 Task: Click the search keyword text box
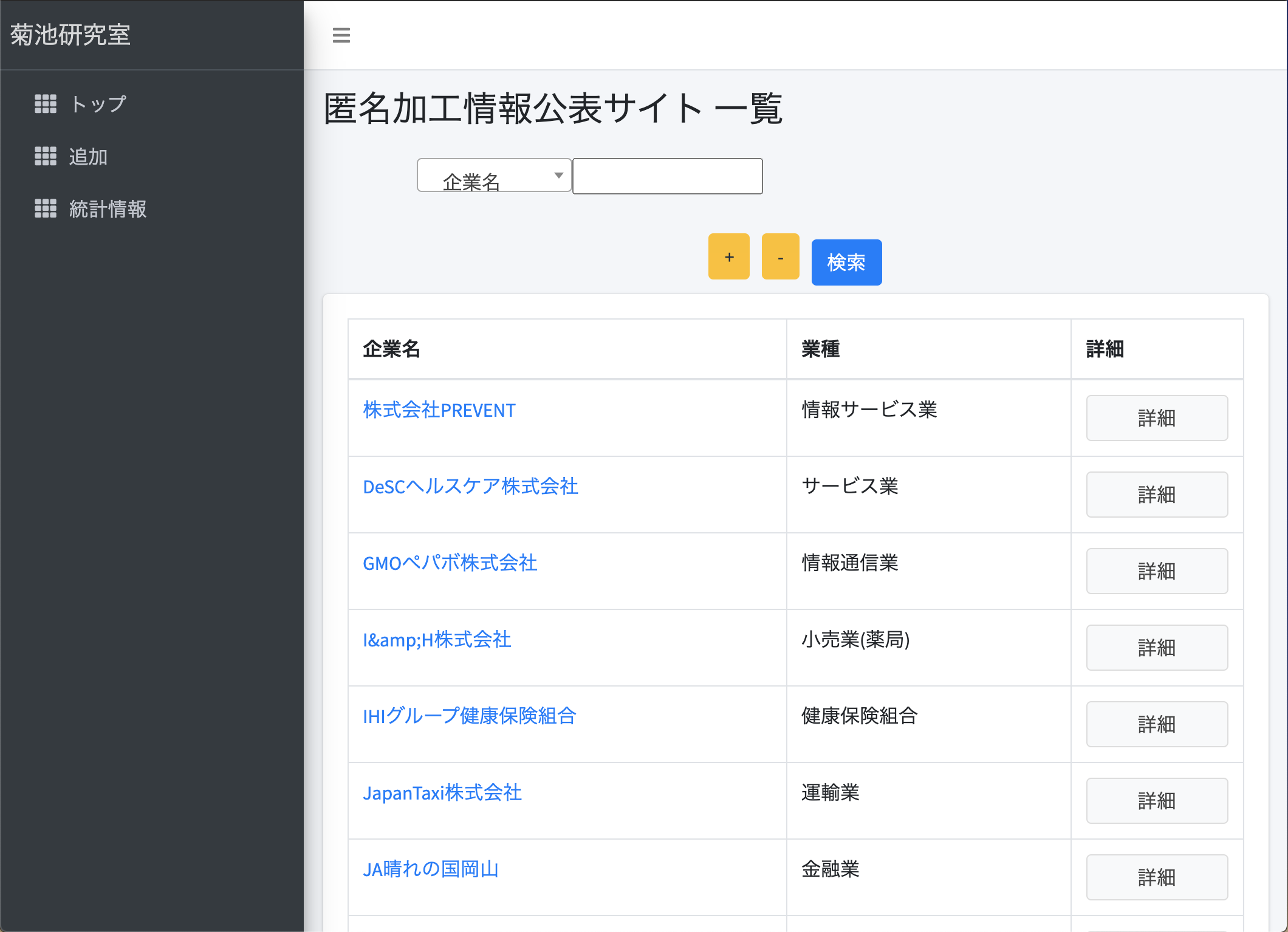coord(667,176)
